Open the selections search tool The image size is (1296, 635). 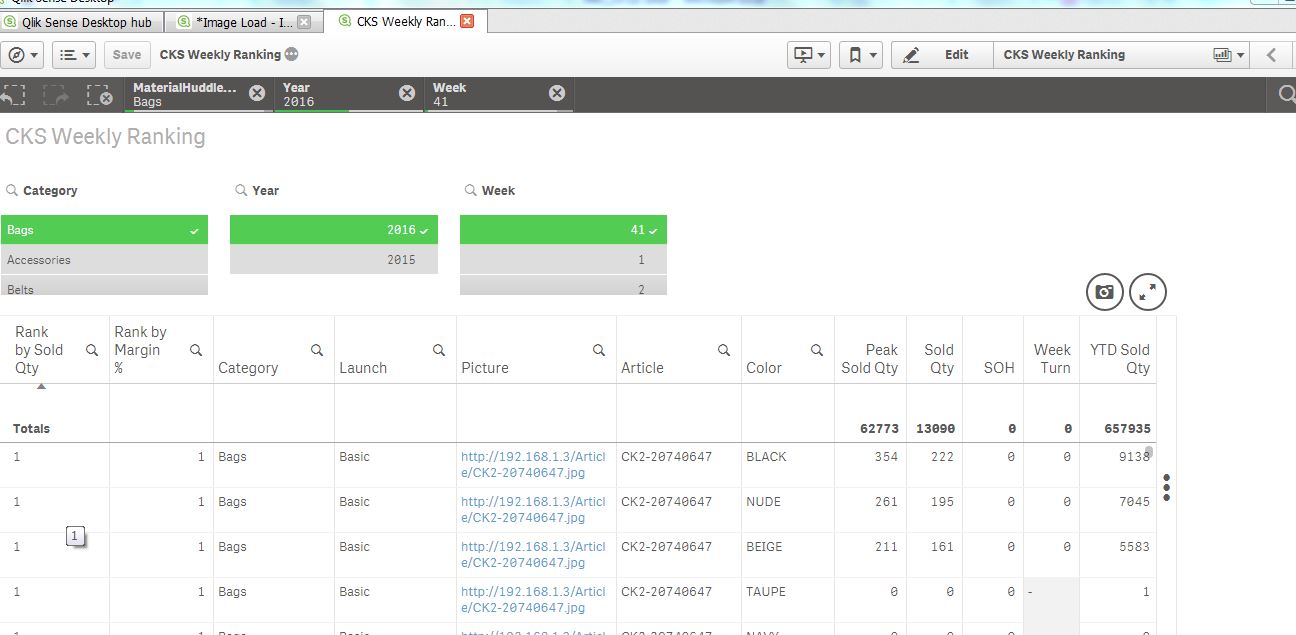click(1287, 95)
